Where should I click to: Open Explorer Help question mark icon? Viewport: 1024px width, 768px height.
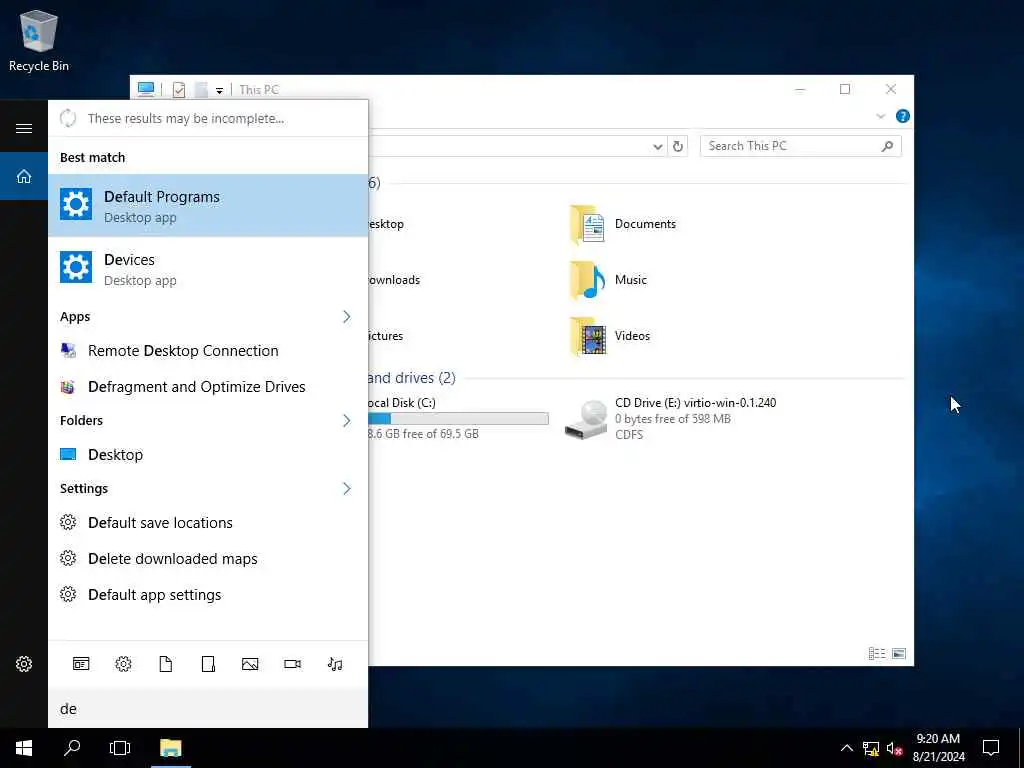903,116
